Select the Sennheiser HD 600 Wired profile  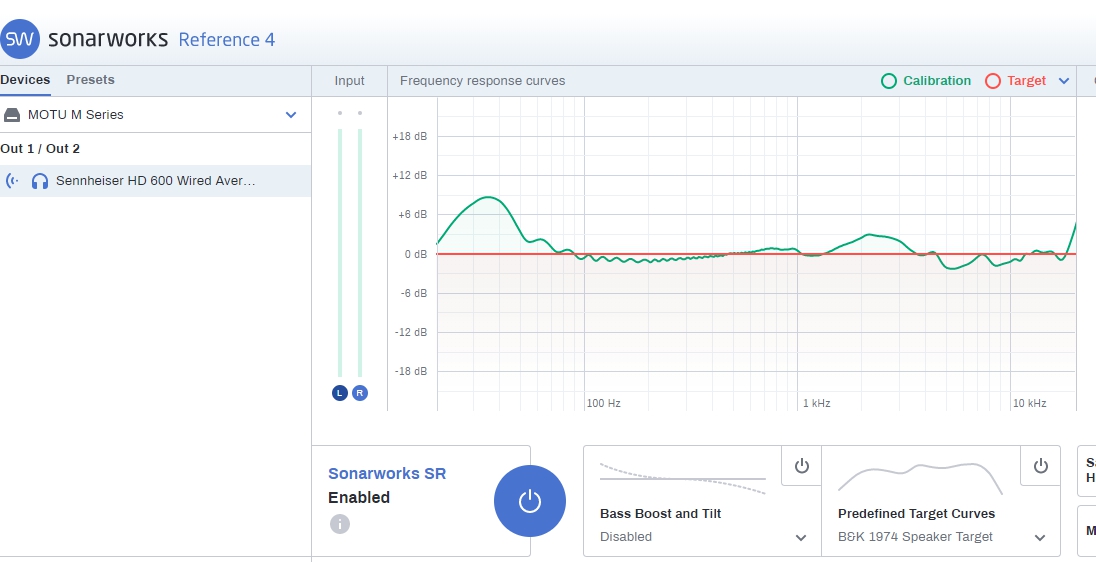pyautogui.click(x=155, y=180)
